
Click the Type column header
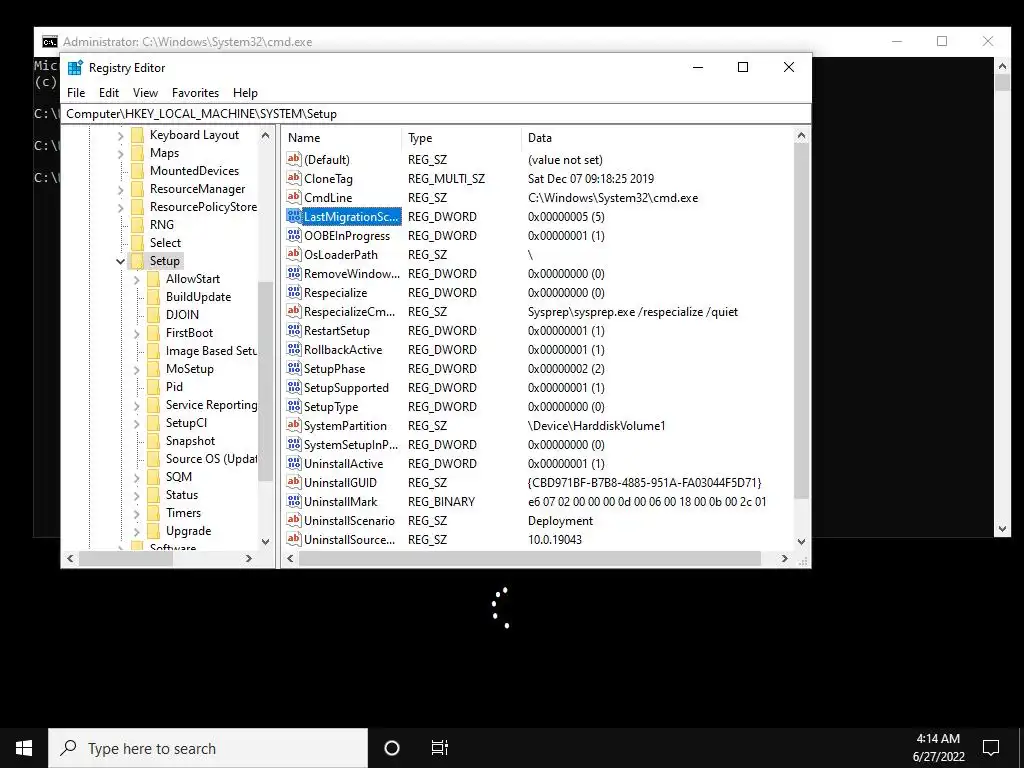[x=462, y=138]
